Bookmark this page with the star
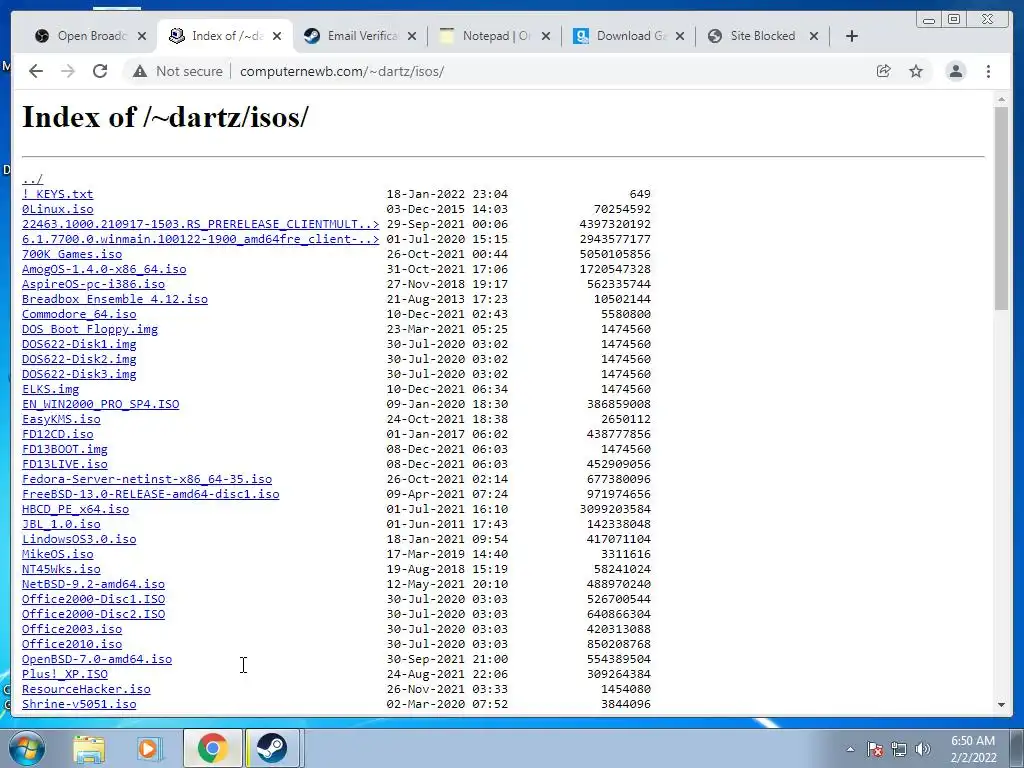1024x768 pixels. tap(916, 71)
